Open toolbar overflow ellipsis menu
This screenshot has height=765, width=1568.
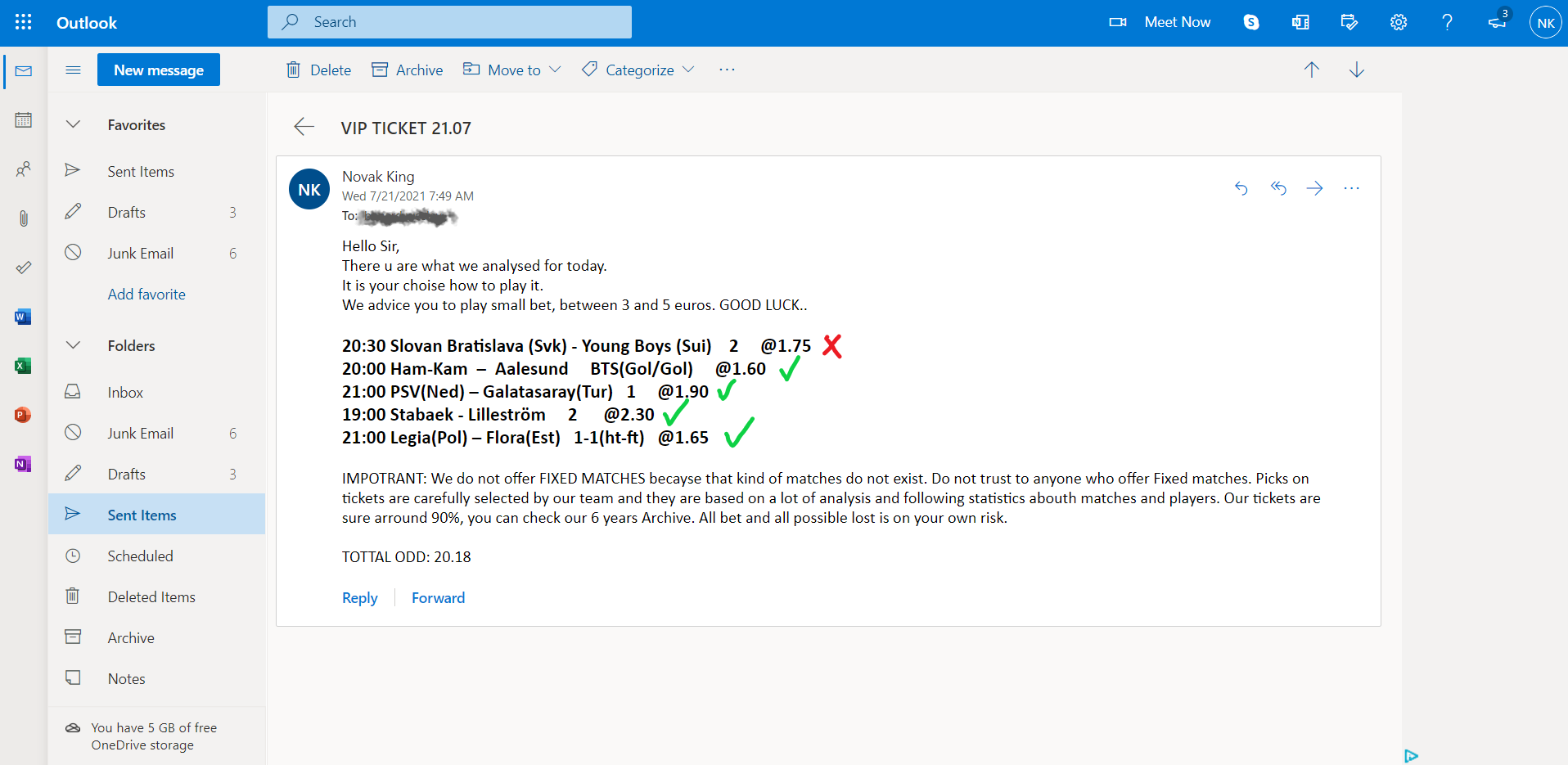click(727, 70)
